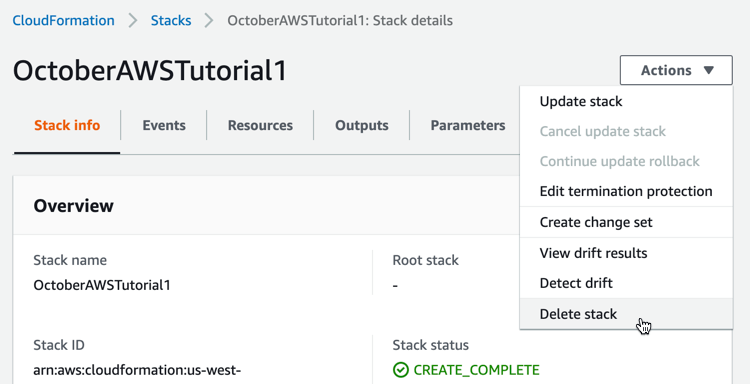Open the Events tab
Image resolution: width=750 pixels, height=384 pixels.
(x=164, y=125)
